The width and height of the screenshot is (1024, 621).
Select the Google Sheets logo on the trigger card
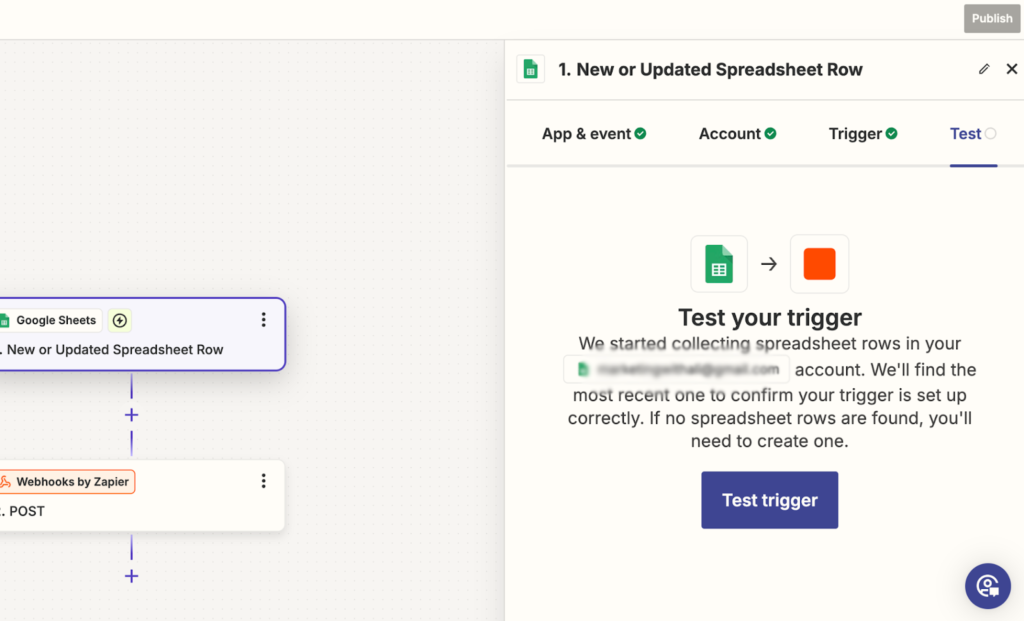(11, 320)
